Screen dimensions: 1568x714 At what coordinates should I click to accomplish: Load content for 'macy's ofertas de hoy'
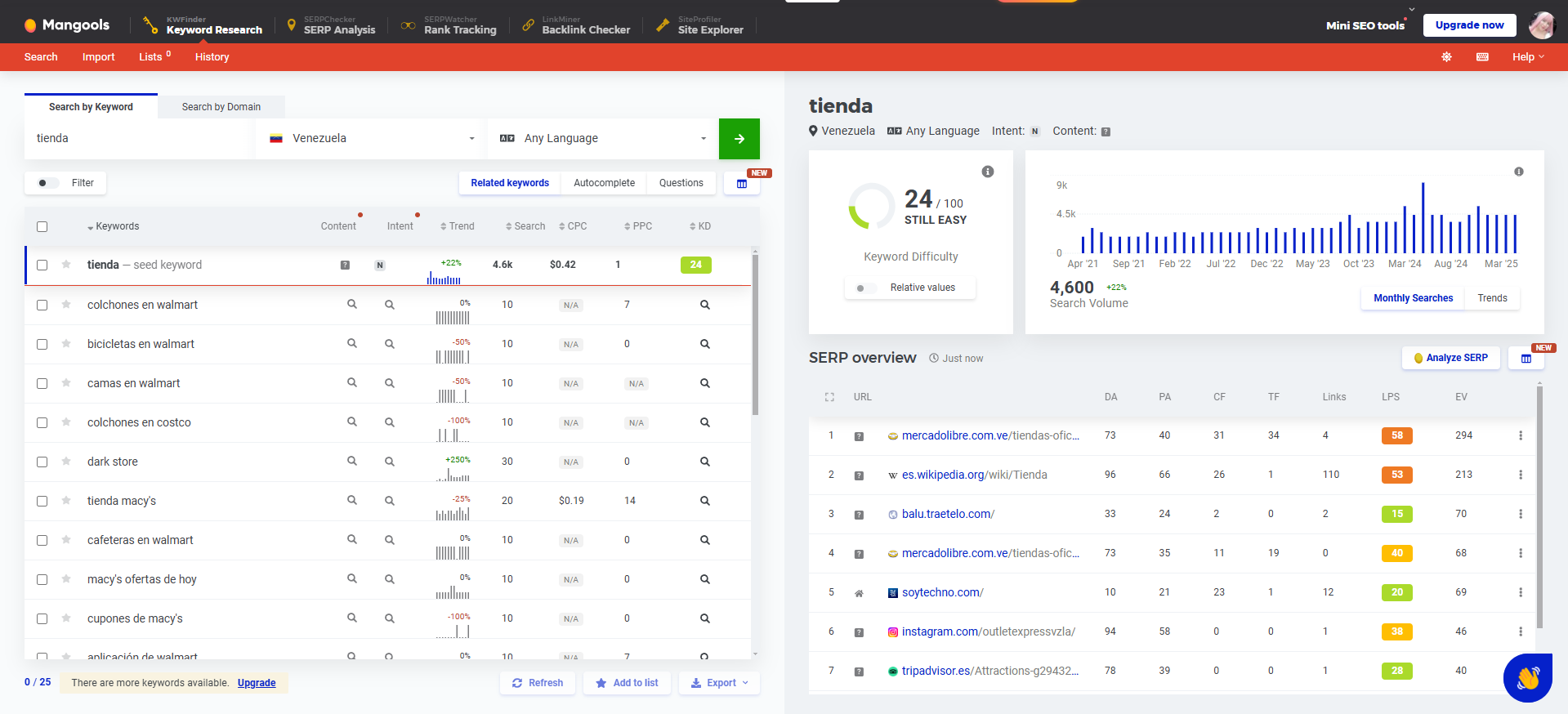point(352,578)
